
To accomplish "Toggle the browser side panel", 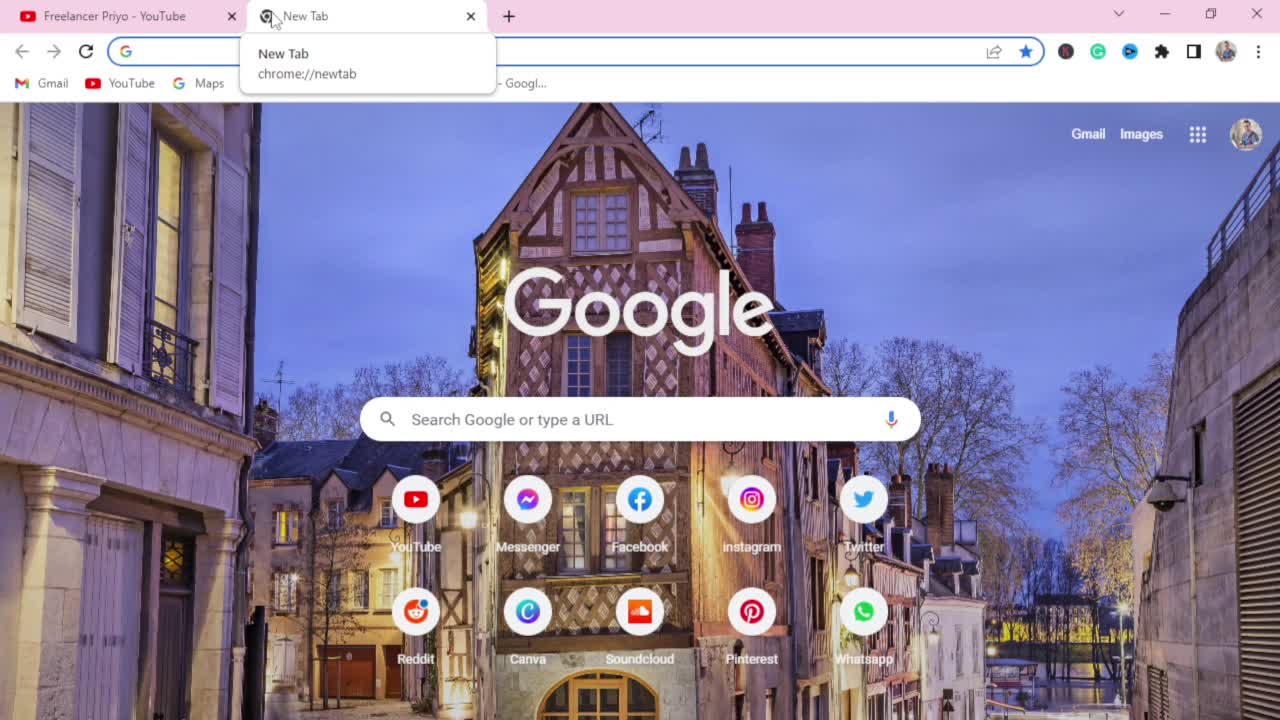I will coord(1194,52).
